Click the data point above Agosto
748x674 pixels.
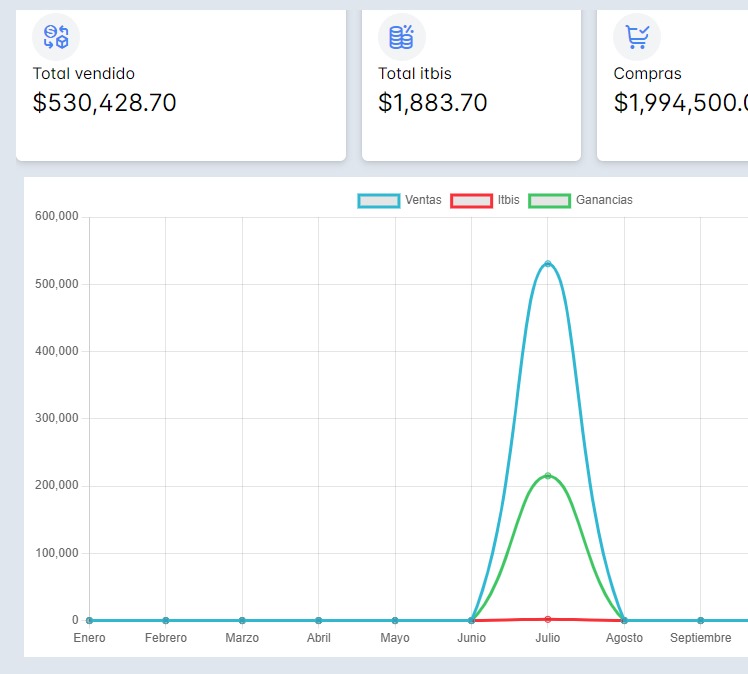624,620
